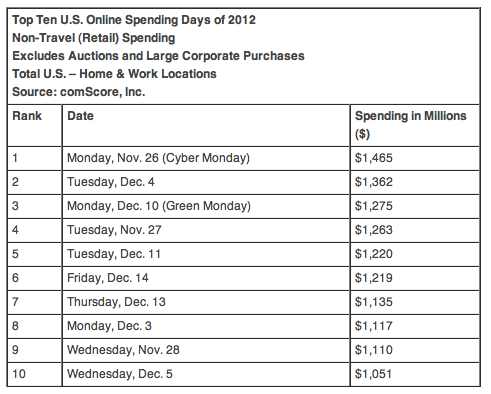The image size is (491, 394).
Task: Click the table title about 2012 spending
Action: [x=134, y=20]
